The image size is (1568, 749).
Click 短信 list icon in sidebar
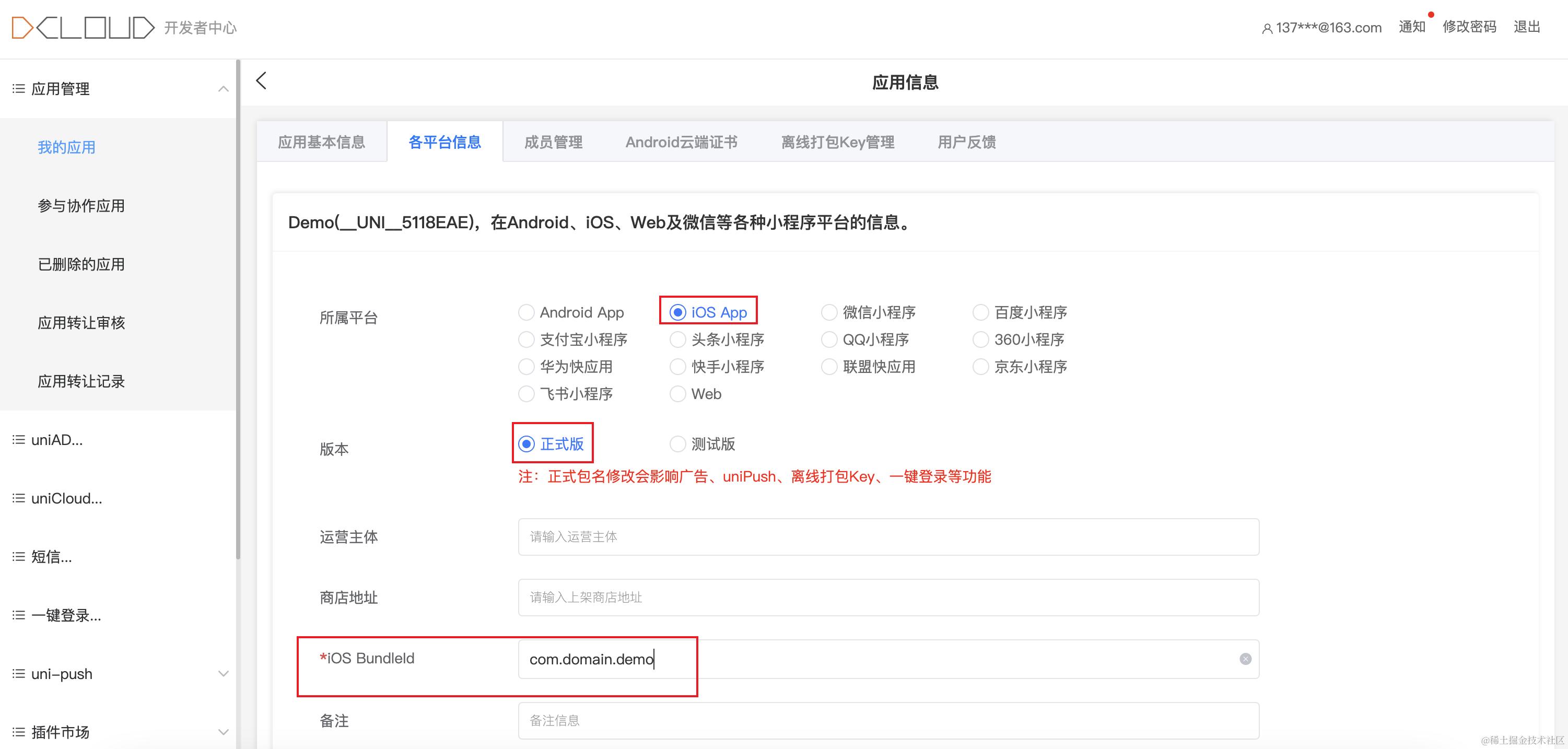(x=18, y=557)
